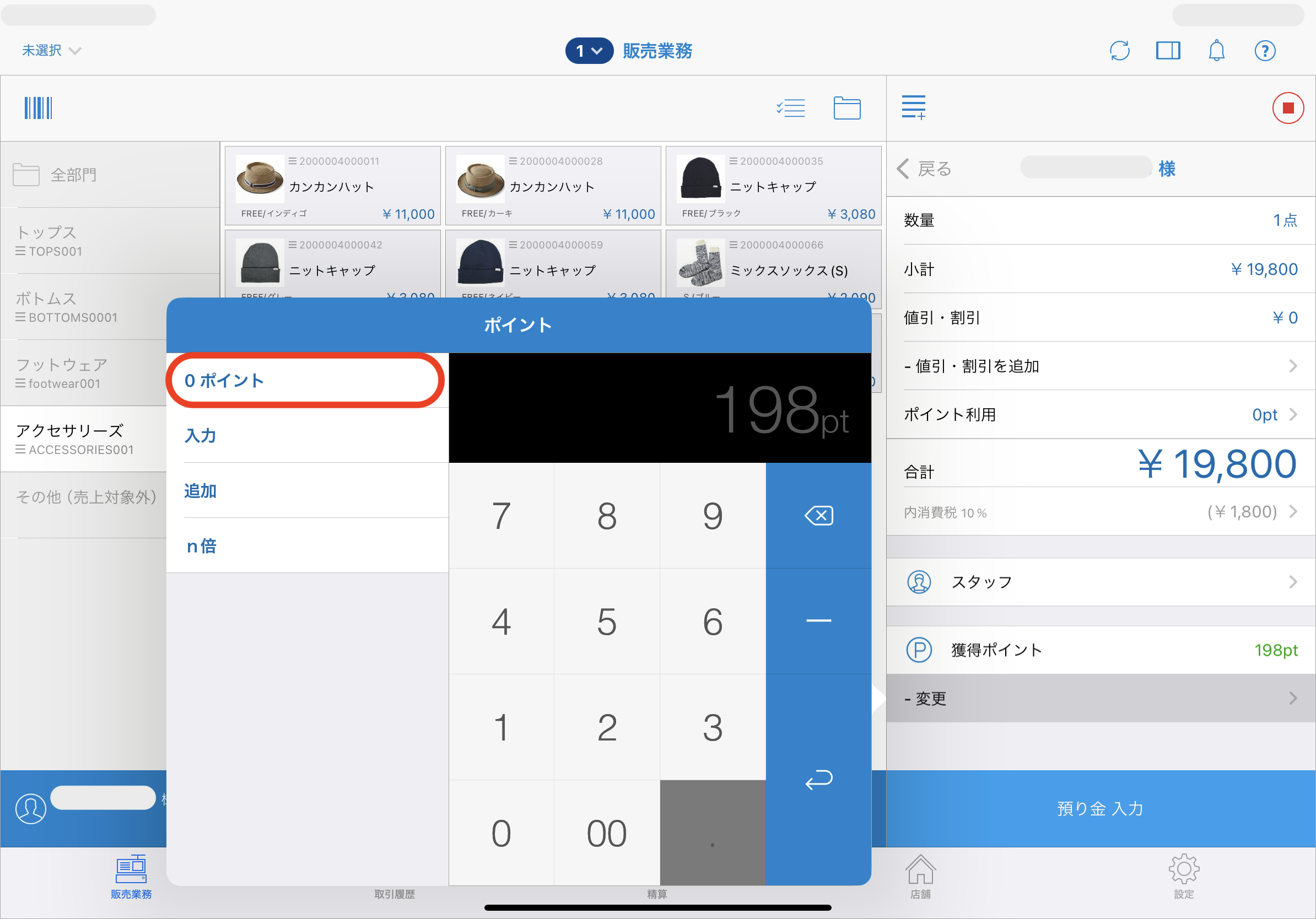Expand the ポイント利用 row
The width and height of the screenshot is (1316, 919).
click(x=1101, y=414)
